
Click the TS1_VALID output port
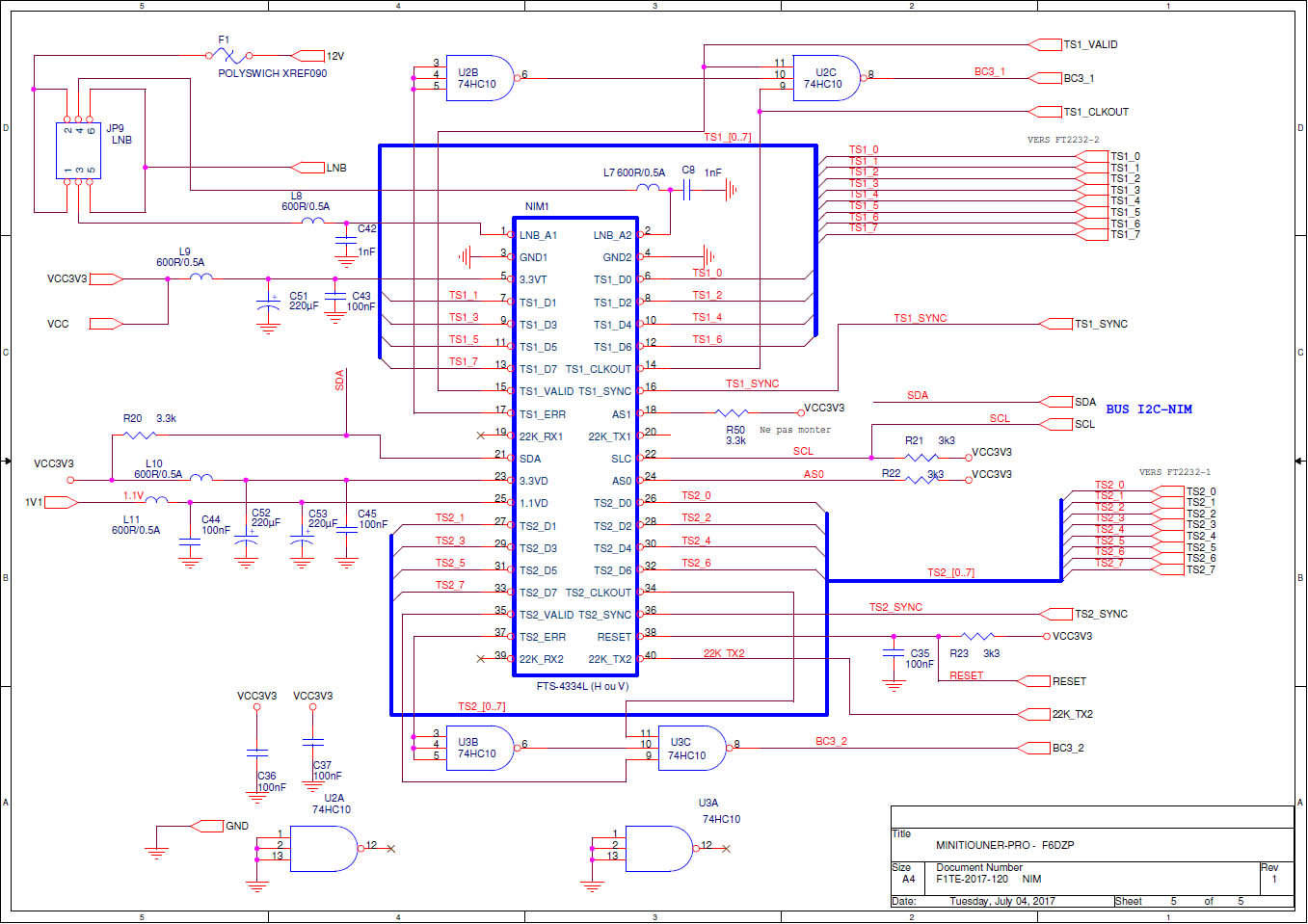[1046, 44]
